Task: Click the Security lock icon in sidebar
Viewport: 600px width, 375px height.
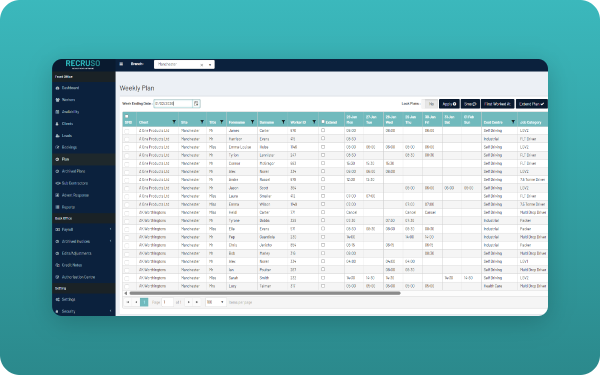Action: pos(57,311)
